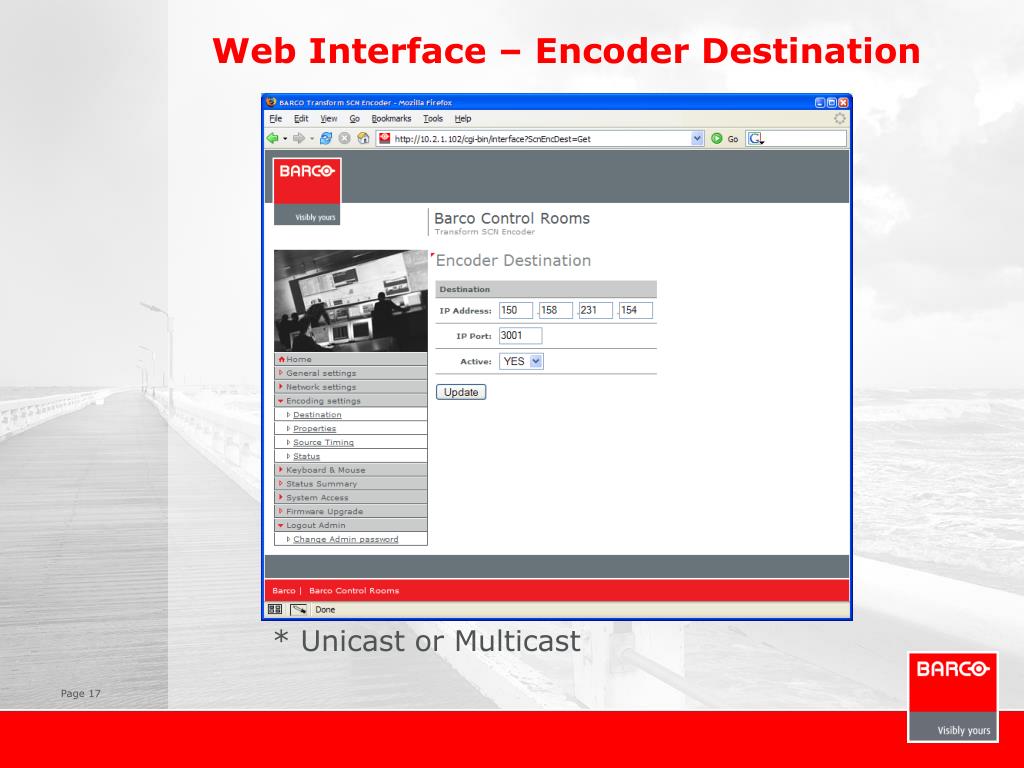Click the third IP Address octet field (231)
This screenshot has width=1024, height=768.
pyautogui.click(x=596, y=310)
